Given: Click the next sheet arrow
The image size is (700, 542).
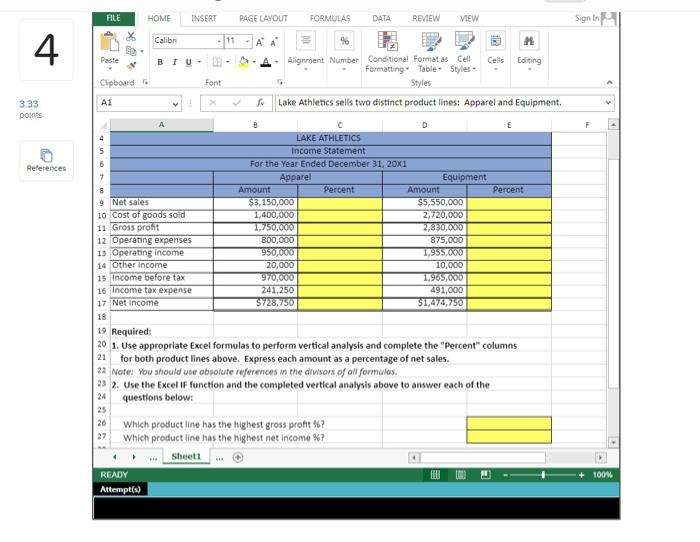Looking at the screenshot, I should point(133,457).
